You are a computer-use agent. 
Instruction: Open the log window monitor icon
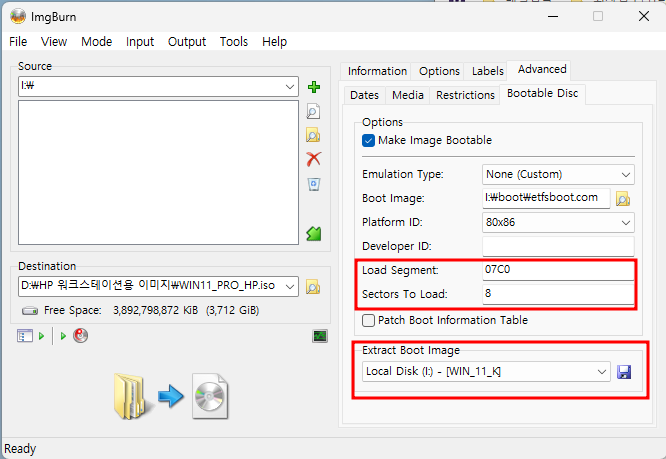320,336
